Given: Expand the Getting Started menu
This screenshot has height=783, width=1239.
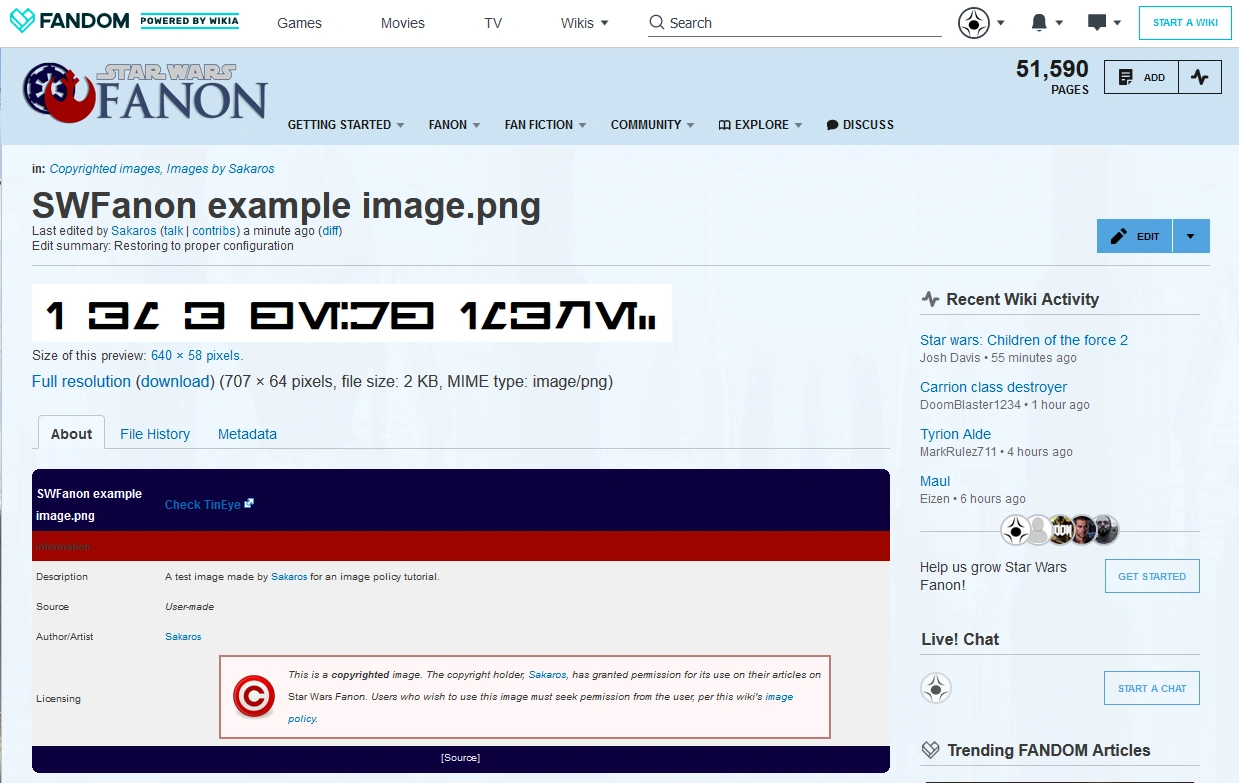Looking at the screenshot, I should [346, 125].
